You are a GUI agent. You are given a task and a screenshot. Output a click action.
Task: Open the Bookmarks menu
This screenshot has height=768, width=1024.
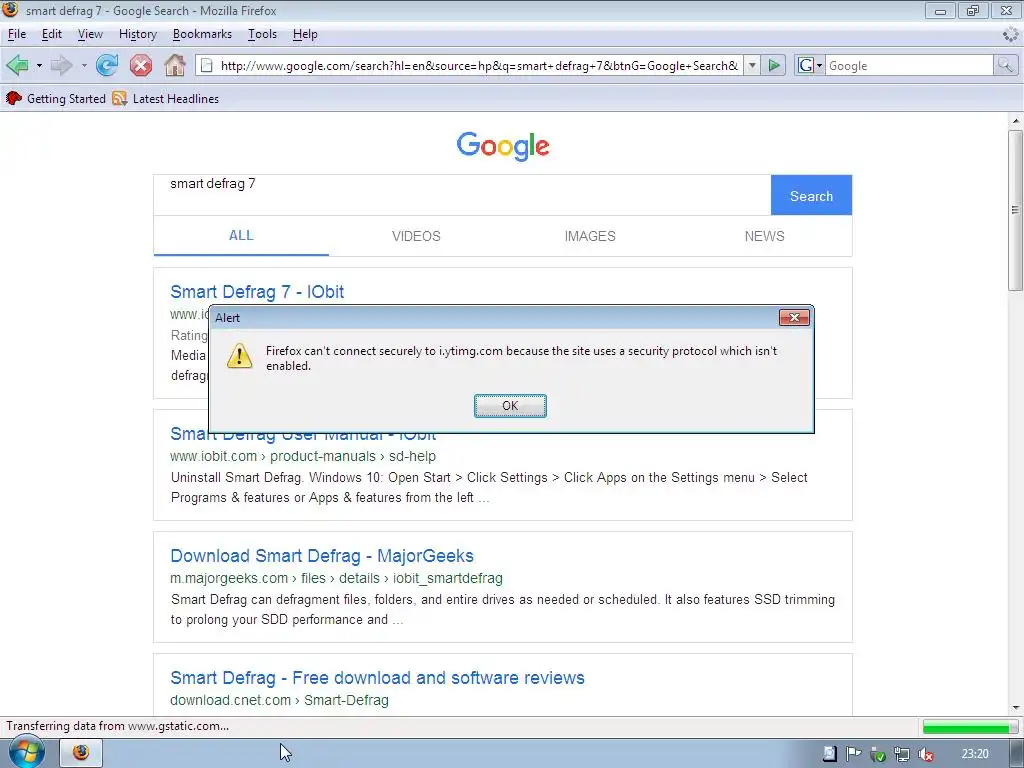pyautogui.click(x=202, y=34)
